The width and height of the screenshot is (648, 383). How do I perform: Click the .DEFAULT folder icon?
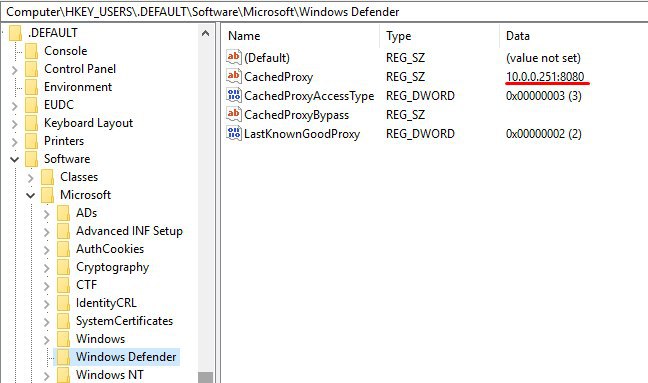[16, 33]
